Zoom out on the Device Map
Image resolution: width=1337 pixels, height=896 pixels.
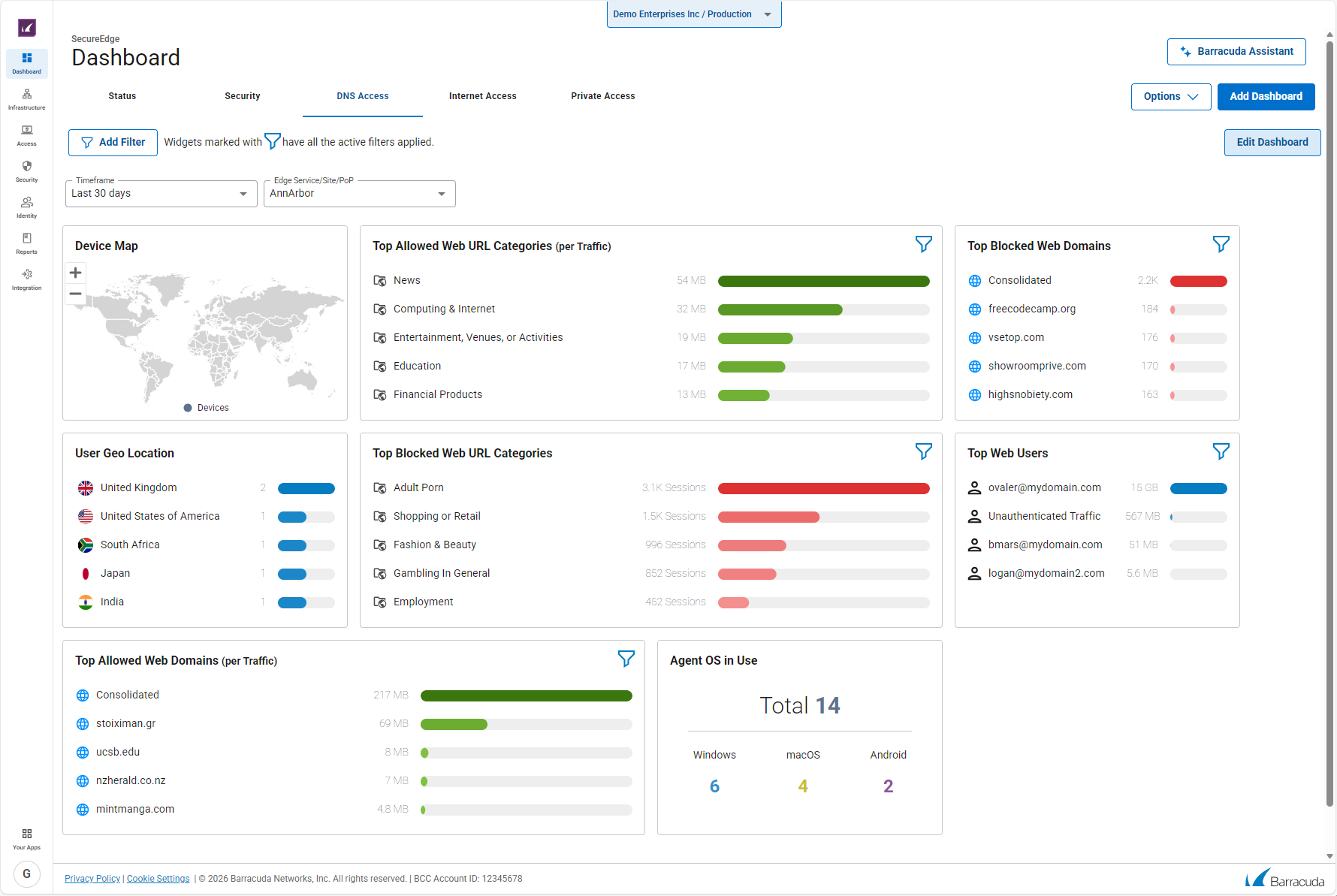[x=75, y=294]
